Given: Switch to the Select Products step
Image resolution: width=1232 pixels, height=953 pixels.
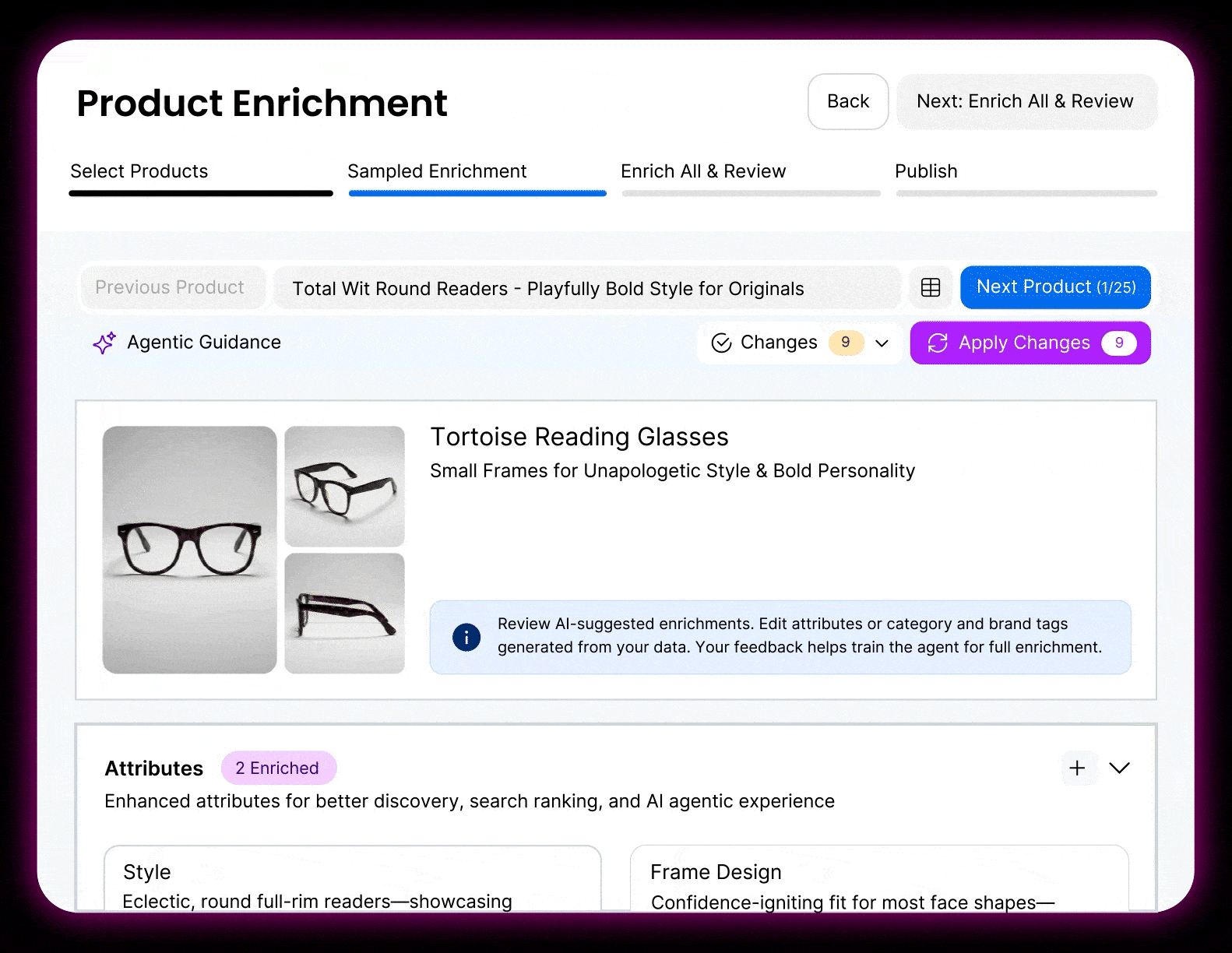Looking at the screenshot, I should click(201, 178).
